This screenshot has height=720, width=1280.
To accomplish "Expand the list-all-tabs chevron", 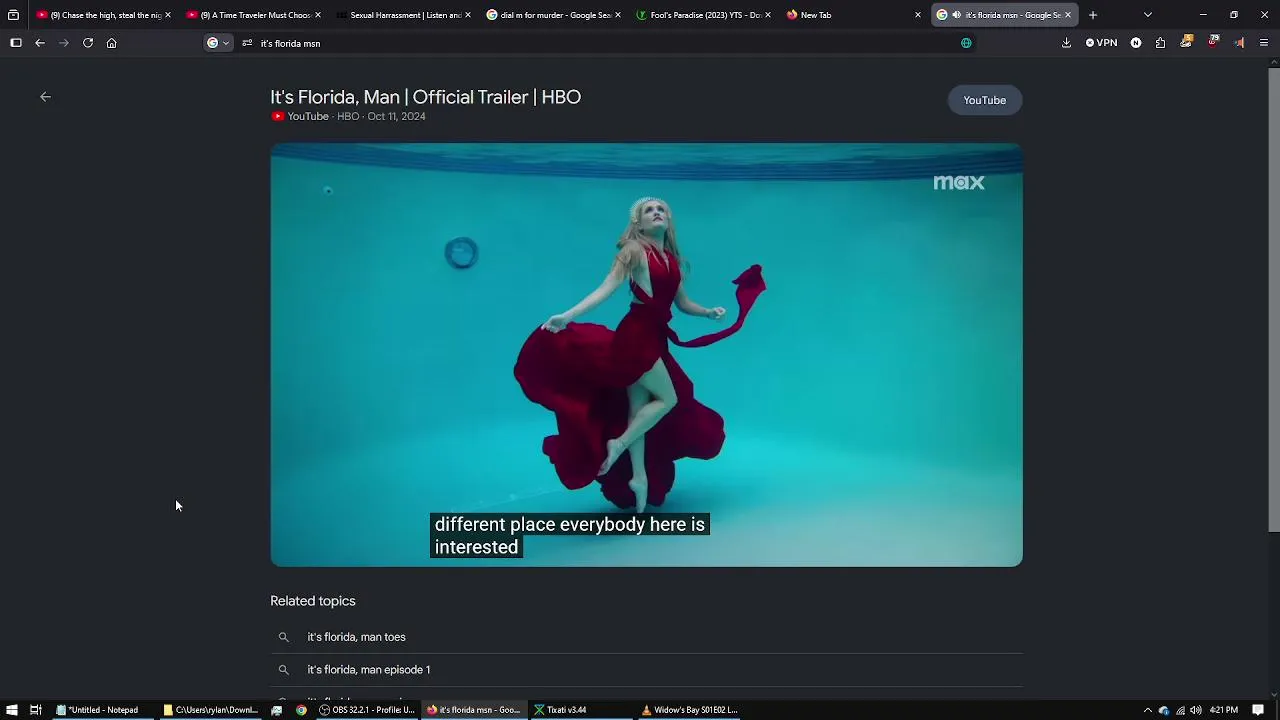I will (1148, 15).
